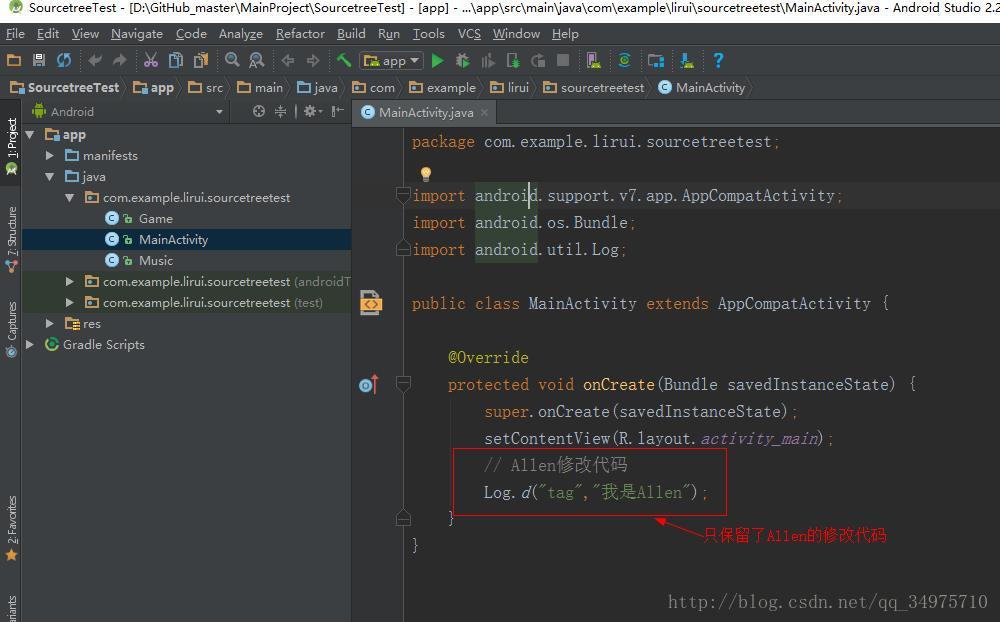Image resolution: width=1000 pixels, height=622 pixels.
Task: Expand the manifests folder
Action: click(50, 156)
